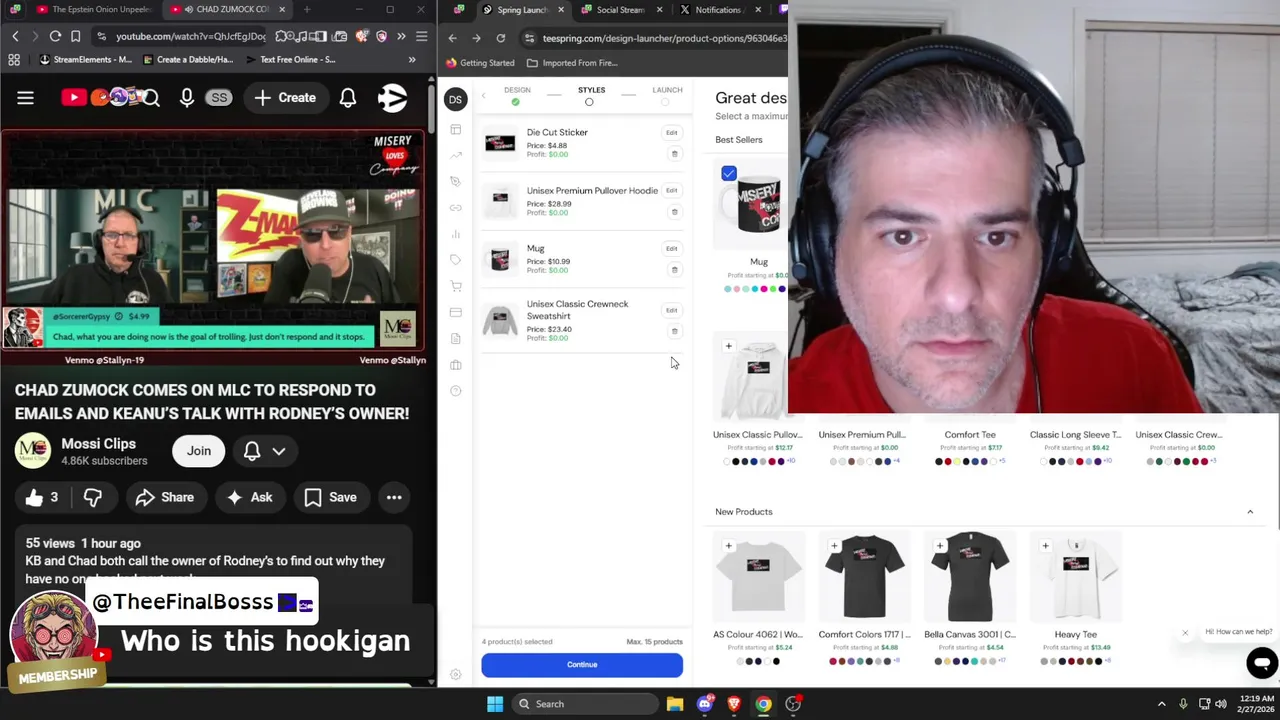1280x720 pixels.
Task: Add Heavy Tee product with plus
Action: [x=1046, y=546]
